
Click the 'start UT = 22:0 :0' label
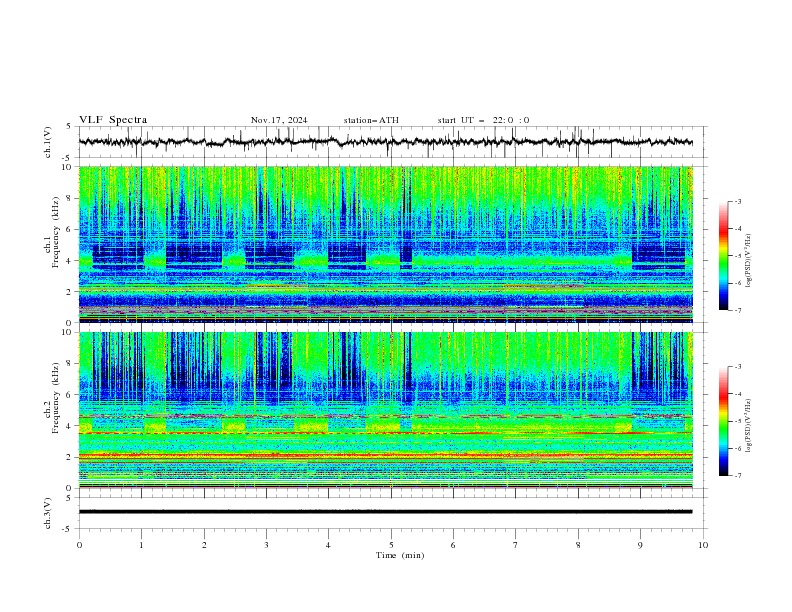coord(483,120)
